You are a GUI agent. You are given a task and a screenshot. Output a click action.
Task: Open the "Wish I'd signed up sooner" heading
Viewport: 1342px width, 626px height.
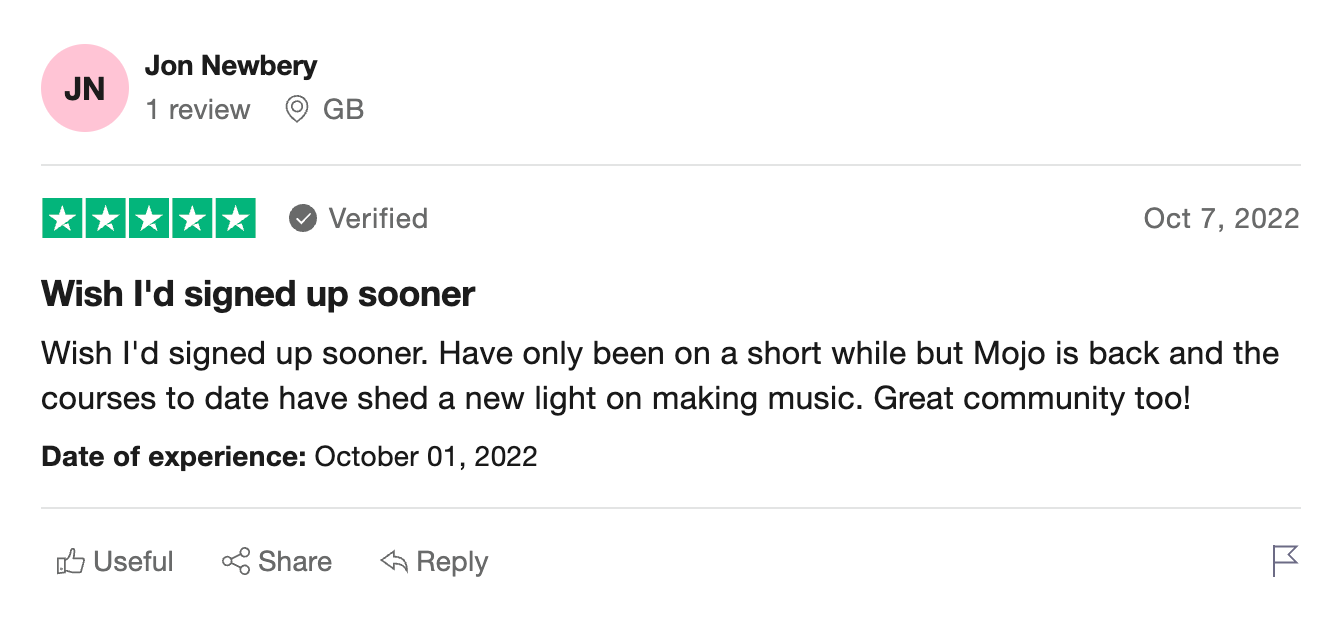pyautogui.click(x=258, y=294)
